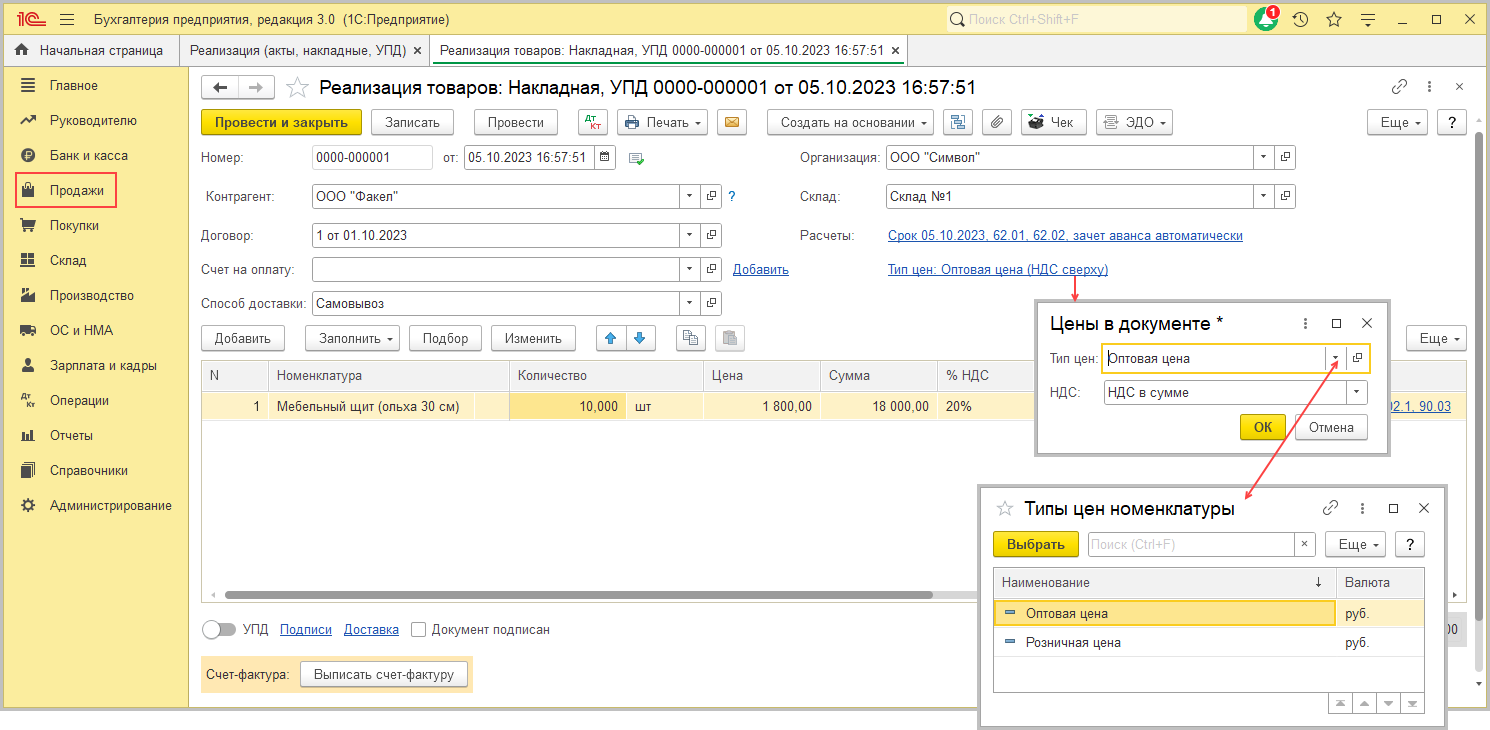Screen dimensions: 1490x730
Task: Click the forward navigation arrow button
Action: pos(257,88)
